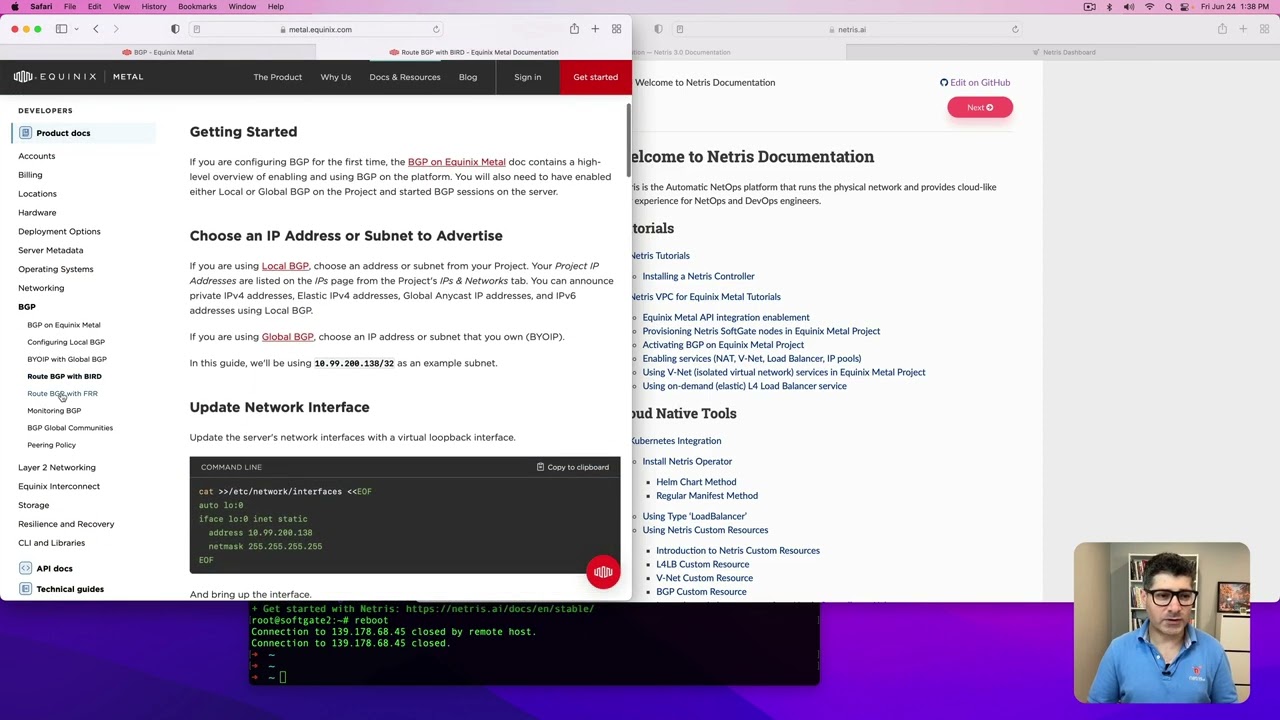
Task: Expand Equinix Interconnect section
Action: [59, 486]
